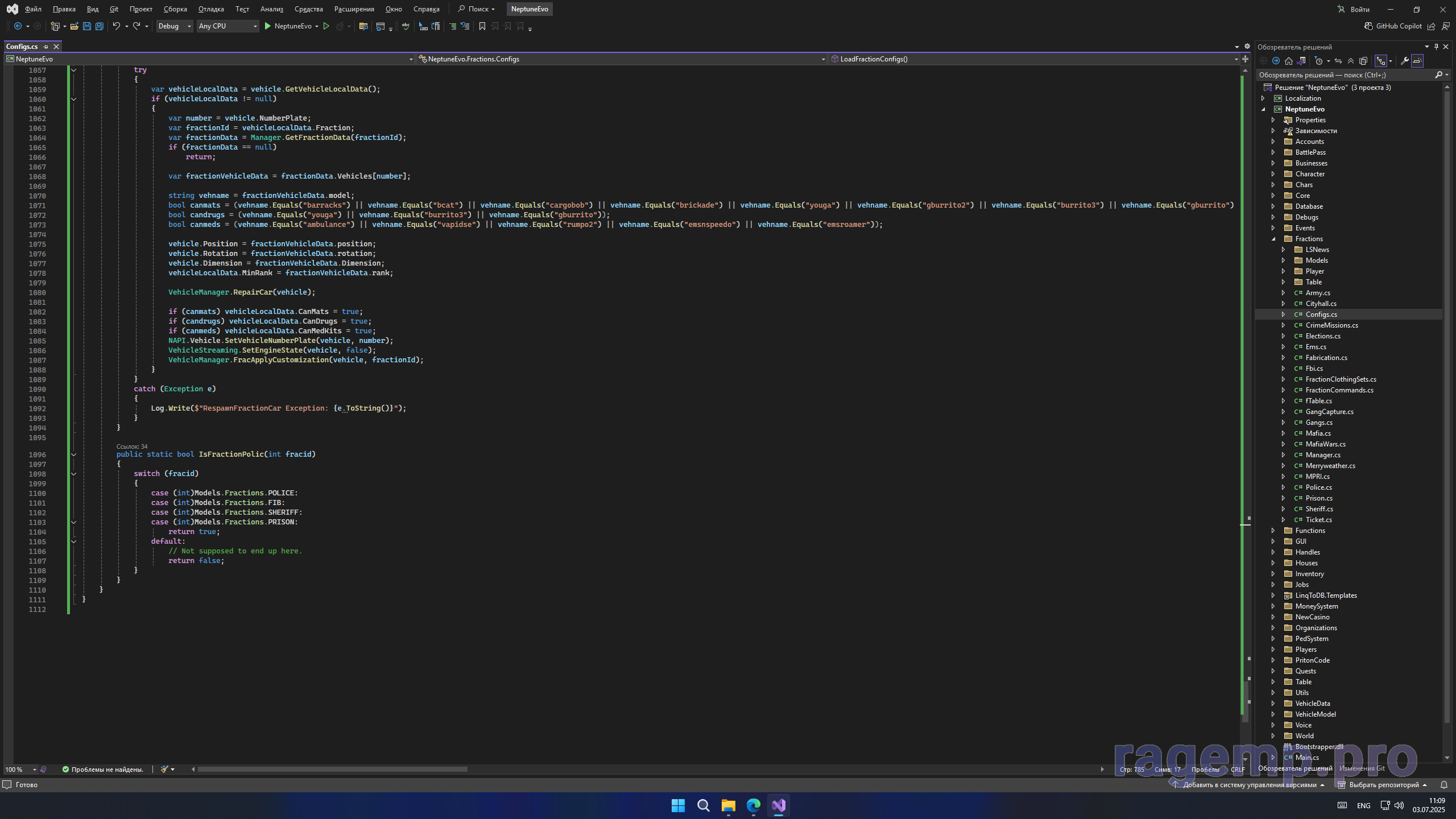Screen dimensions: 1456x819
Task: Toggle bookmark icon in toolbar
Action: [482, 26]
